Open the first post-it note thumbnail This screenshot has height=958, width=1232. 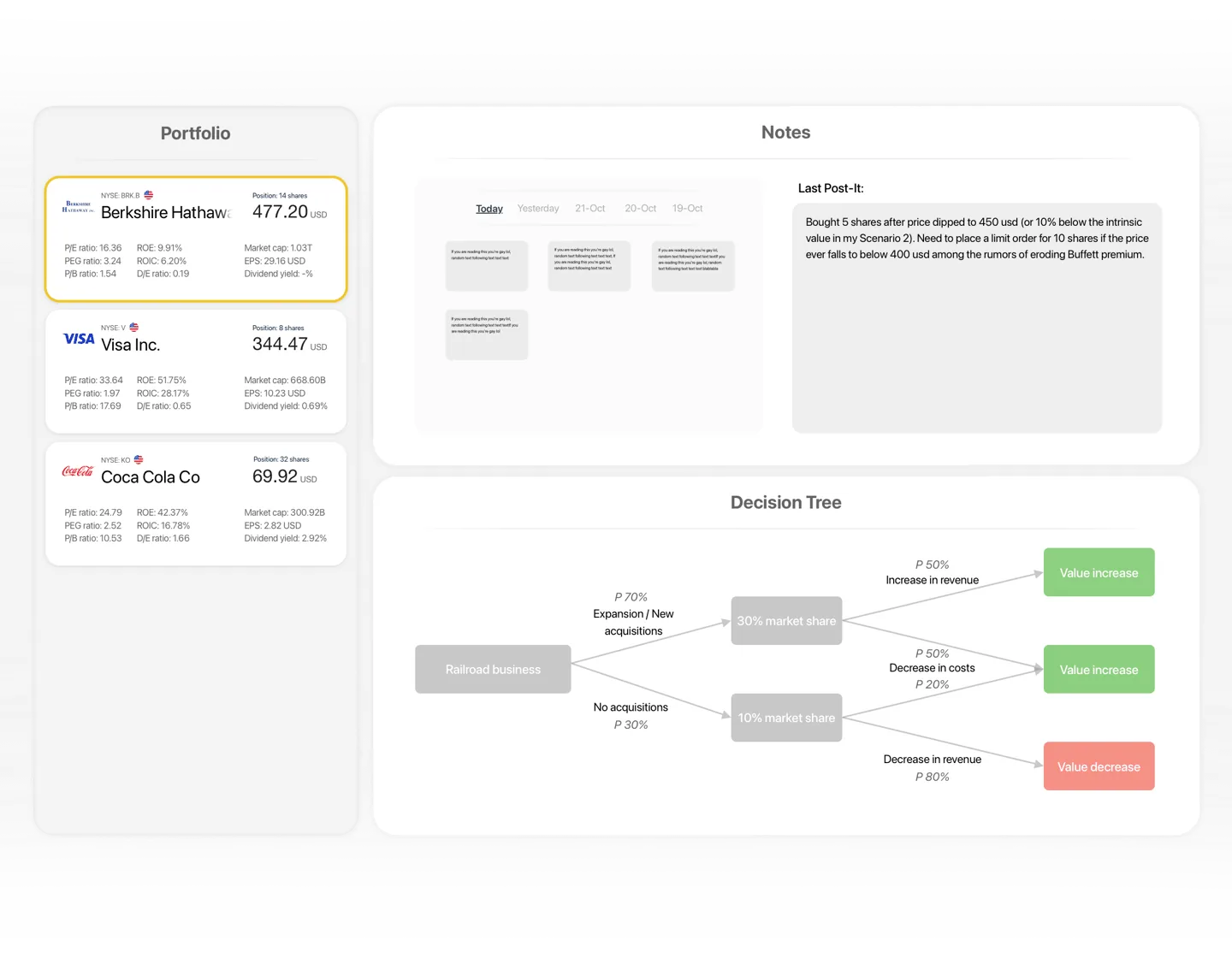487,266
